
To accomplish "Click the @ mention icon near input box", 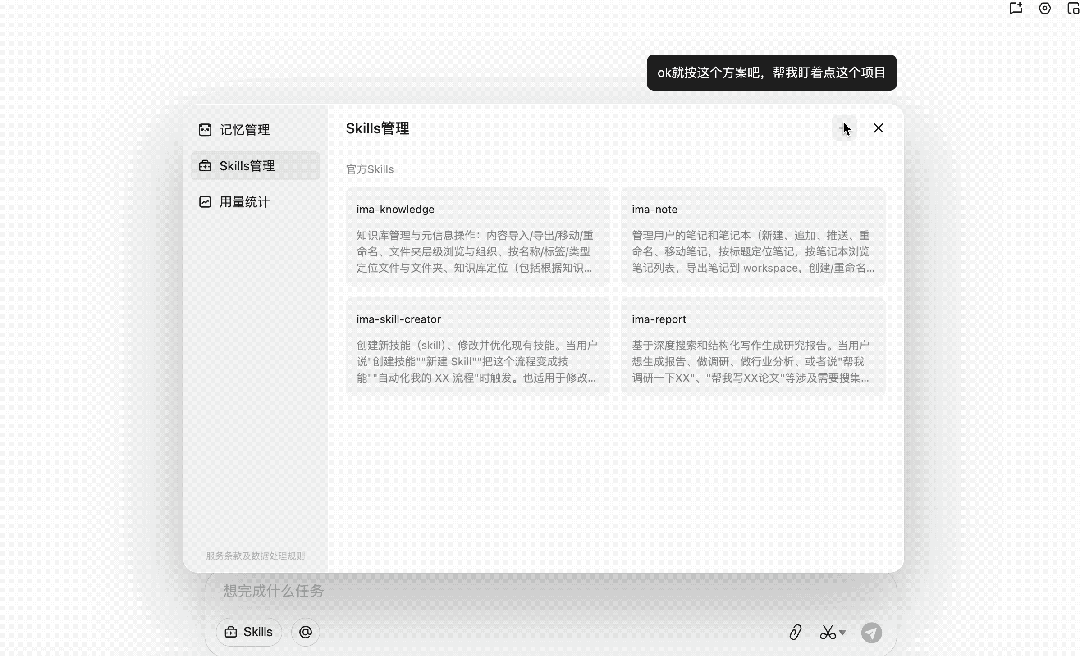I will tap(305, 632).
